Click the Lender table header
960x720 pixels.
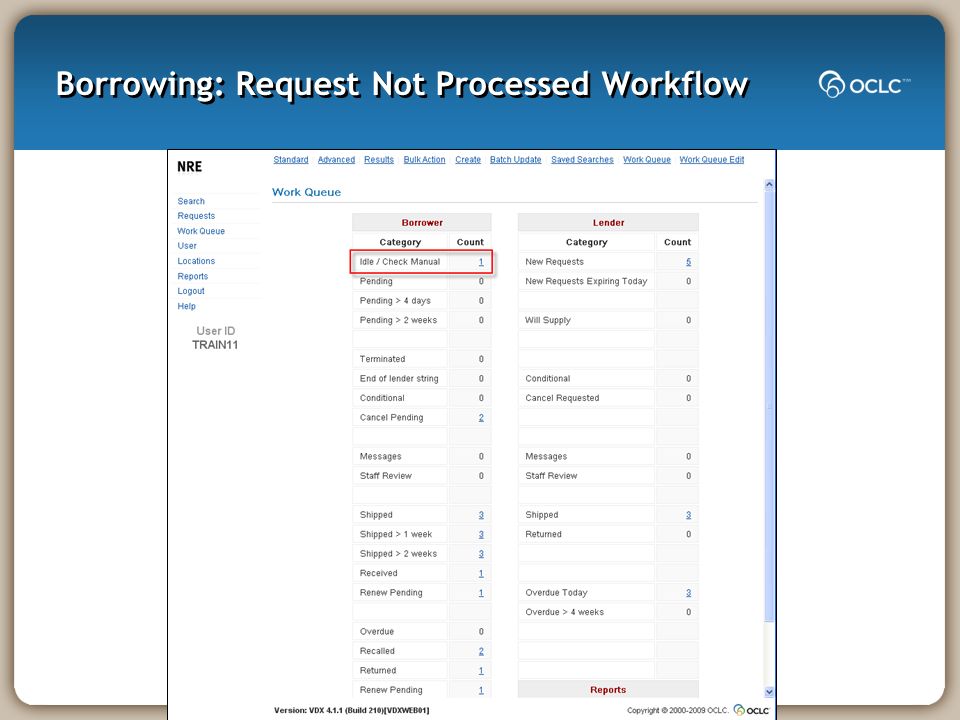coord(608,223)
